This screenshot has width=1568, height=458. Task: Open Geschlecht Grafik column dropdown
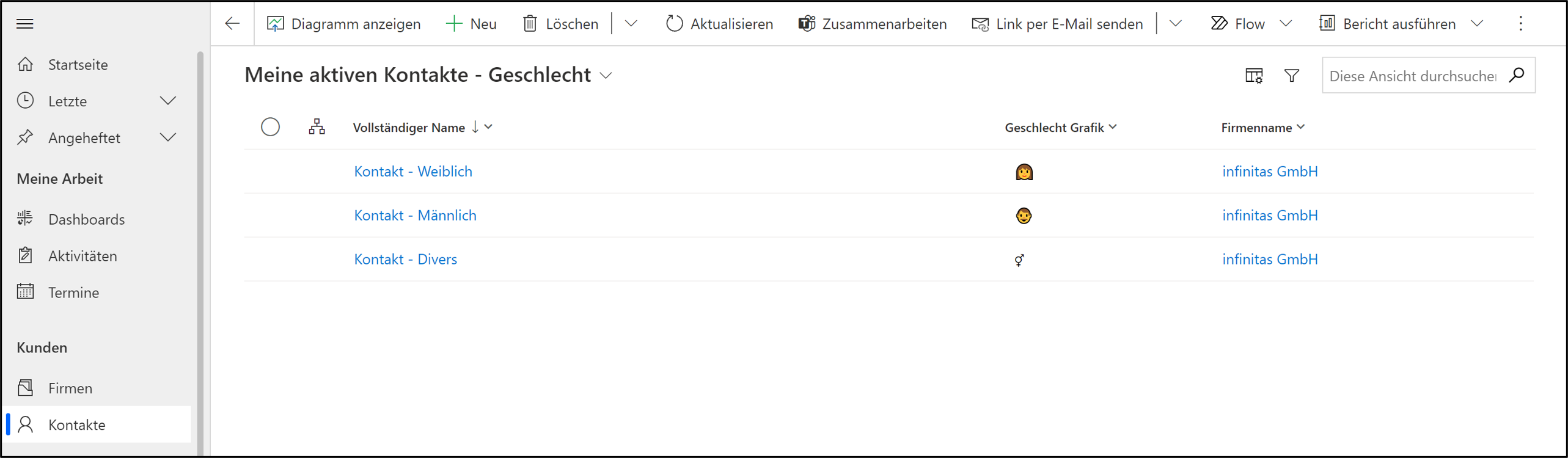pyautogui.click(x=1113, y=127)
